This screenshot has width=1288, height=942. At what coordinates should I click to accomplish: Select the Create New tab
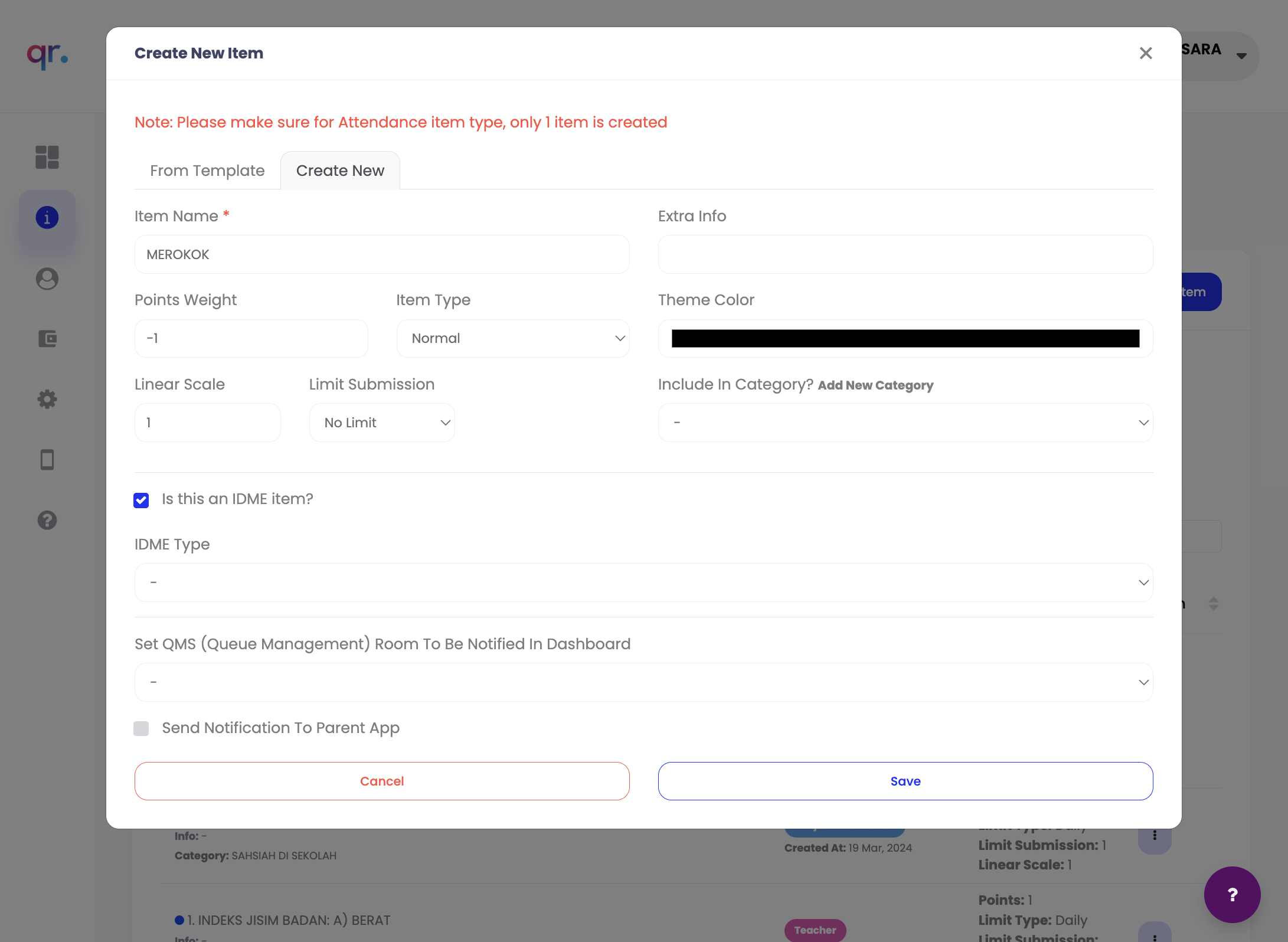[x=340, y=171]
